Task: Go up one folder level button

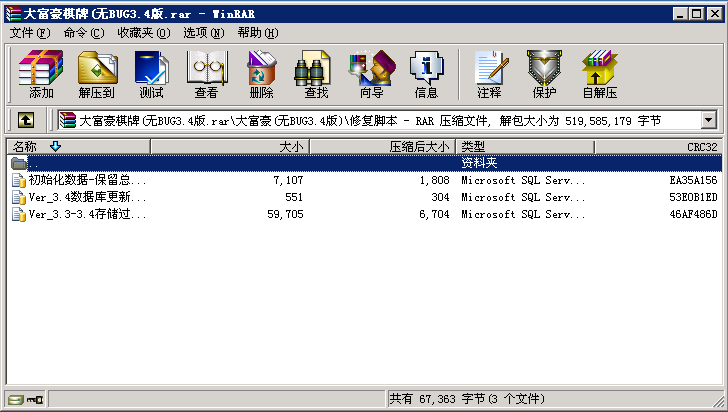Action: click(26, 120)
